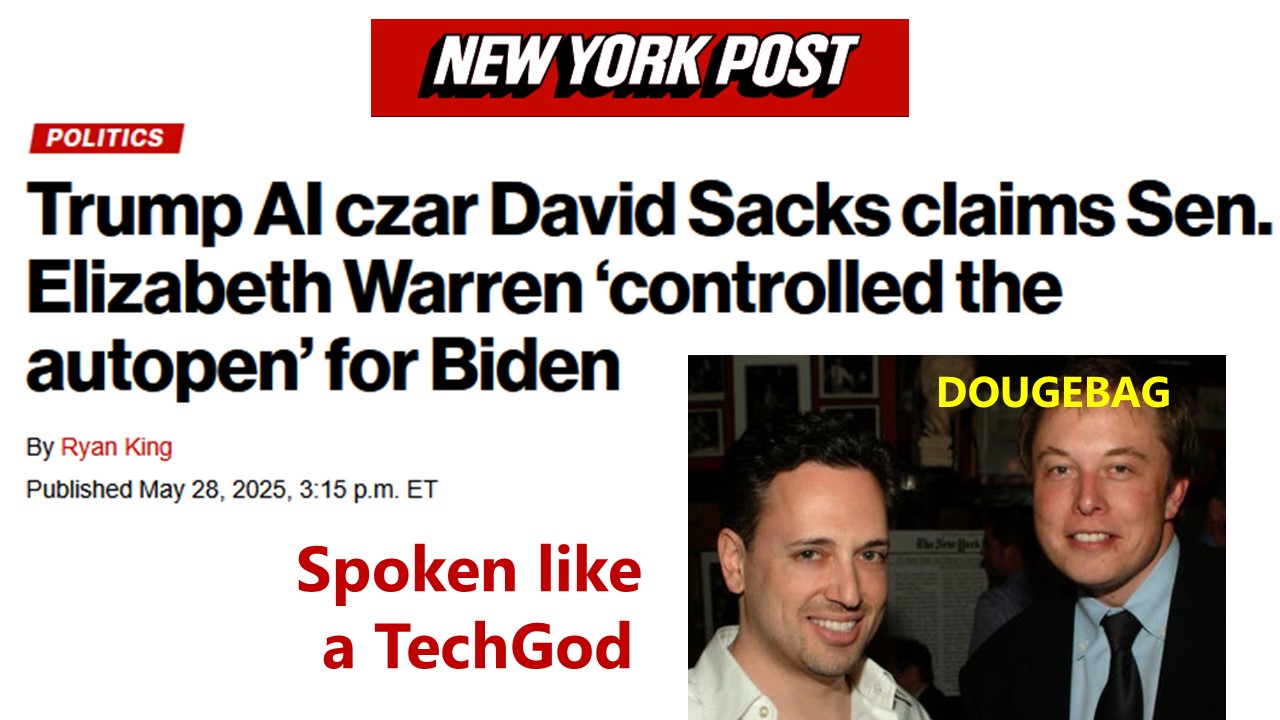
Task: Click the 3:15 p.m. ET timestamp
Action: (x=376, y=490)
